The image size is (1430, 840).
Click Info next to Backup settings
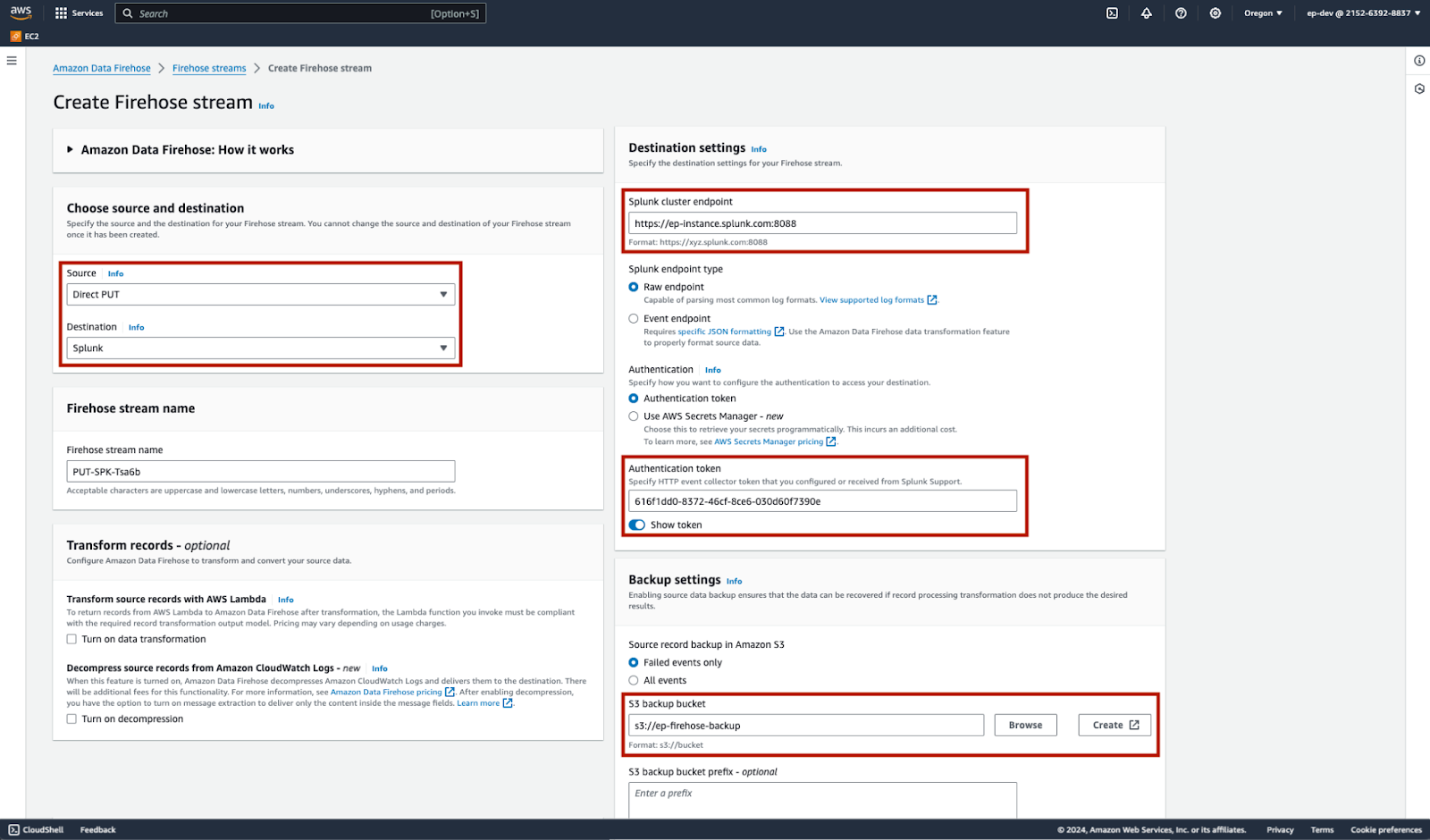(734, 582)
